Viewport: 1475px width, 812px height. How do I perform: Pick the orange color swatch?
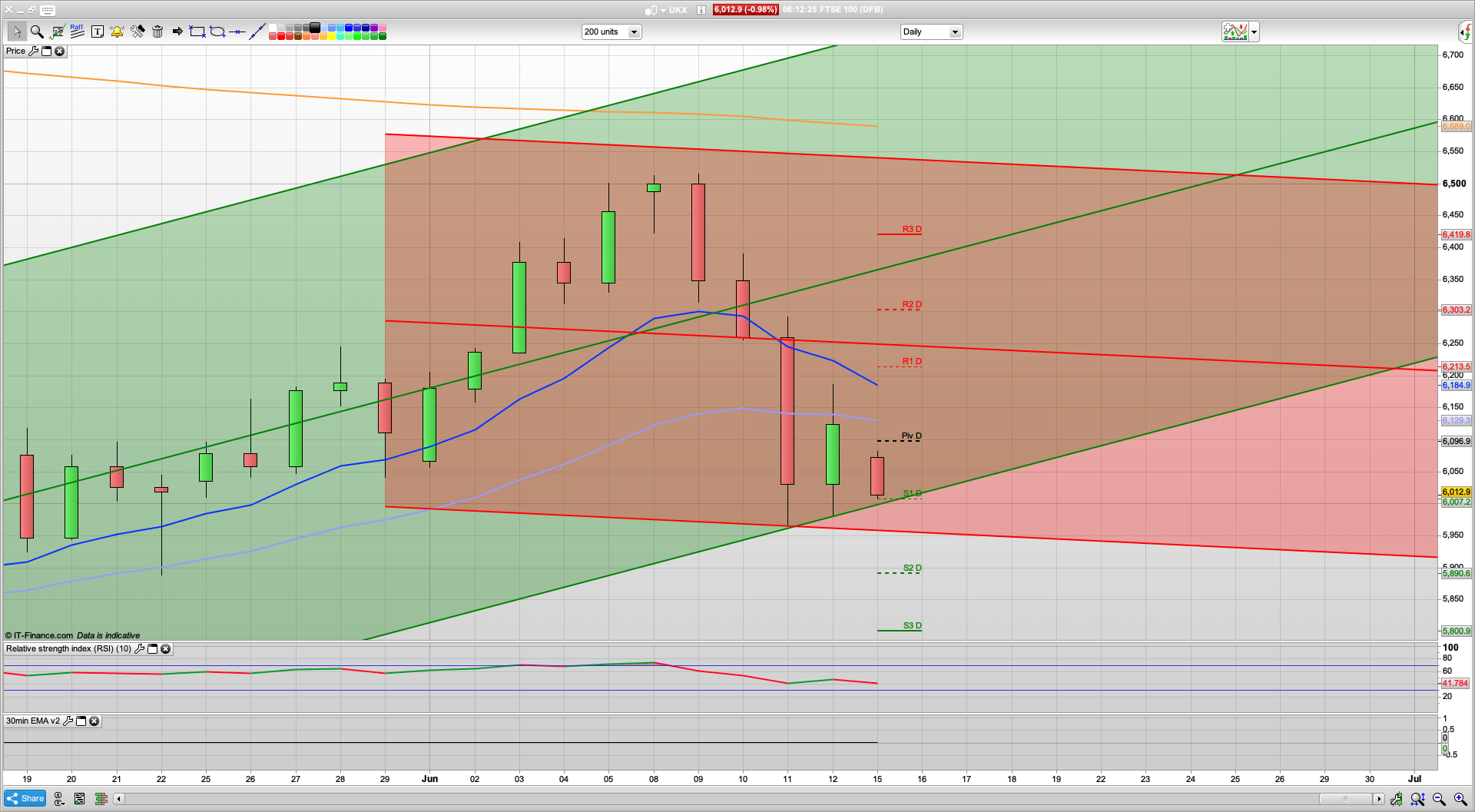point(307,36)
